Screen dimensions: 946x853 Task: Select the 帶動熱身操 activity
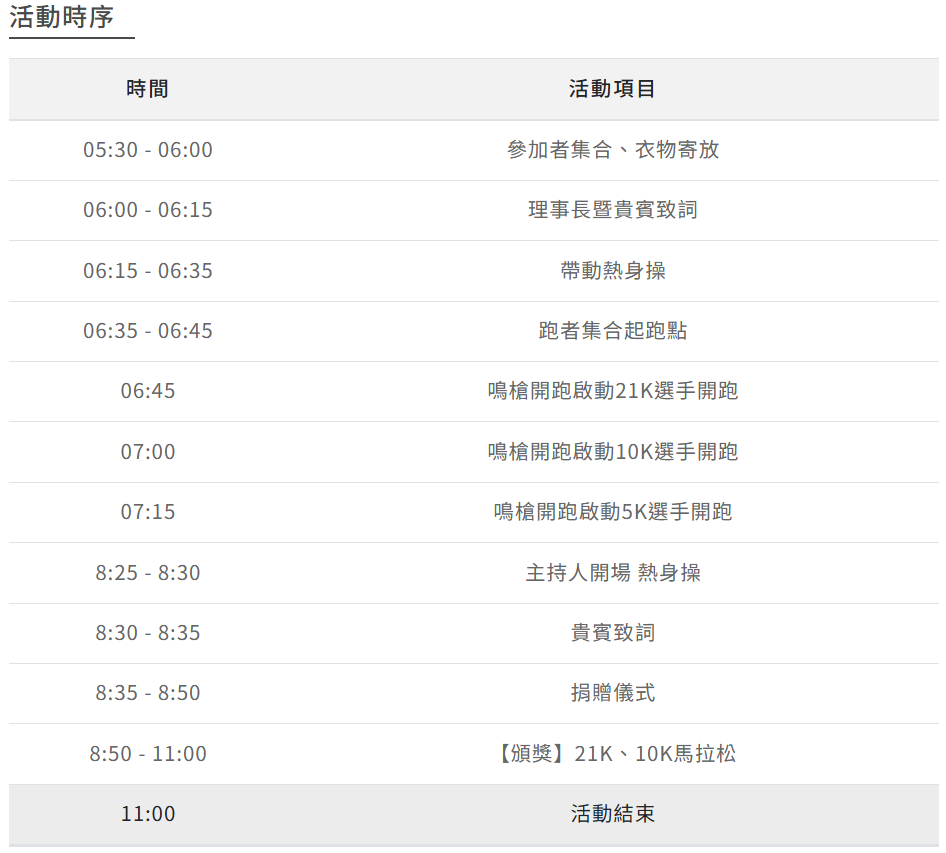(612, 271)
